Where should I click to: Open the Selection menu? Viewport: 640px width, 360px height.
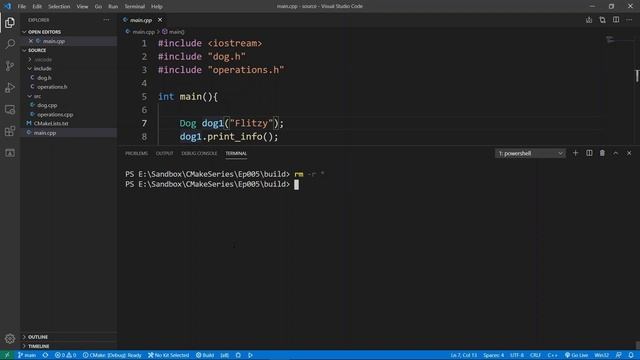pos(59,6)
